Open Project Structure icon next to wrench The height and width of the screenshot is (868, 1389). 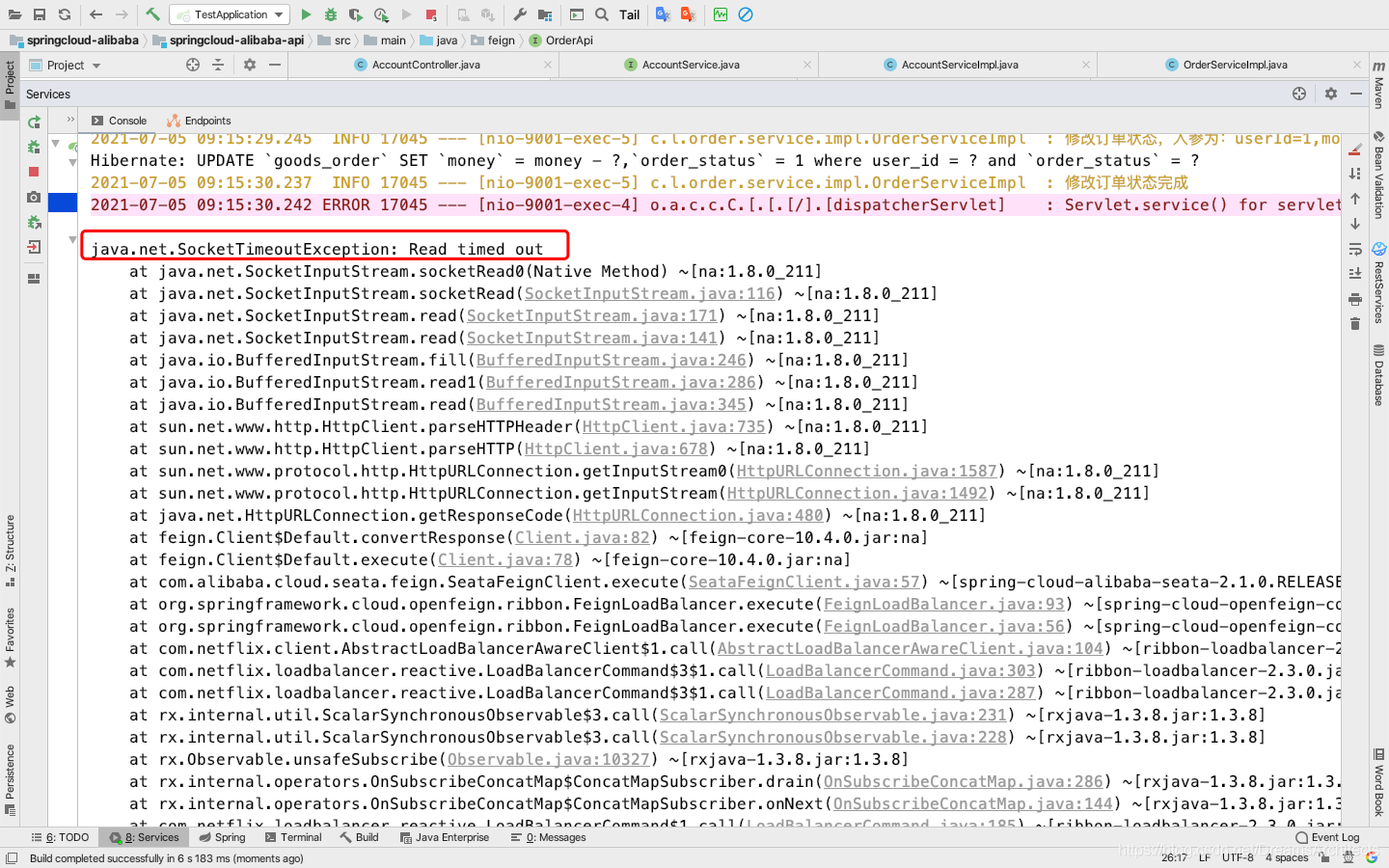(545, 14)
